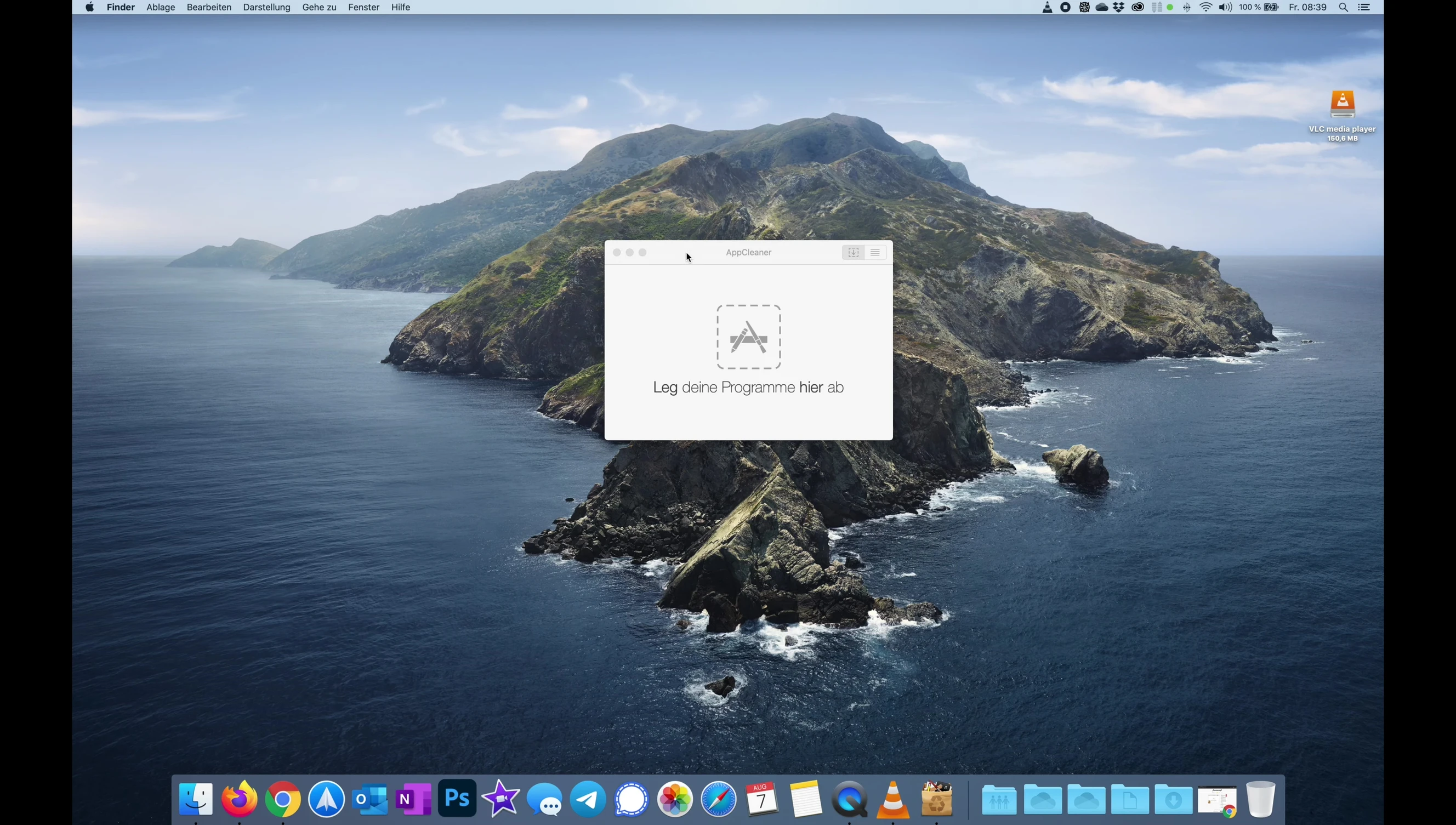Switch AppCleaner to the drop-zone view
This screenshot has height=825, width=1456.
[x=853, y=252]
